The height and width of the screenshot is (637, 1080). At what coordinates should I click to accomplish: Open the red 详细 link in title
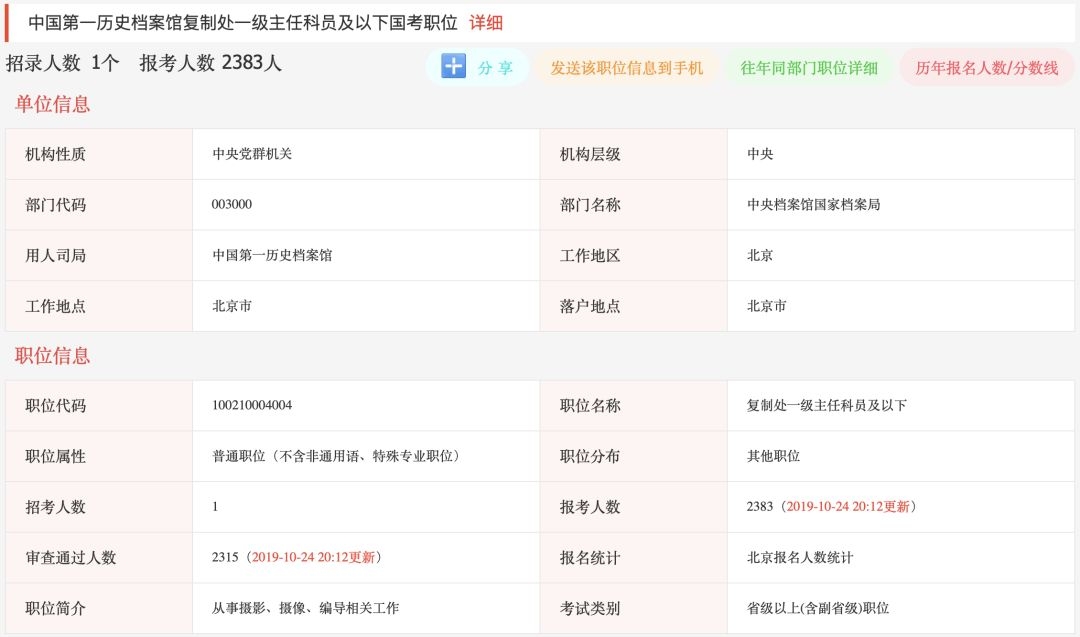(486, 22)
